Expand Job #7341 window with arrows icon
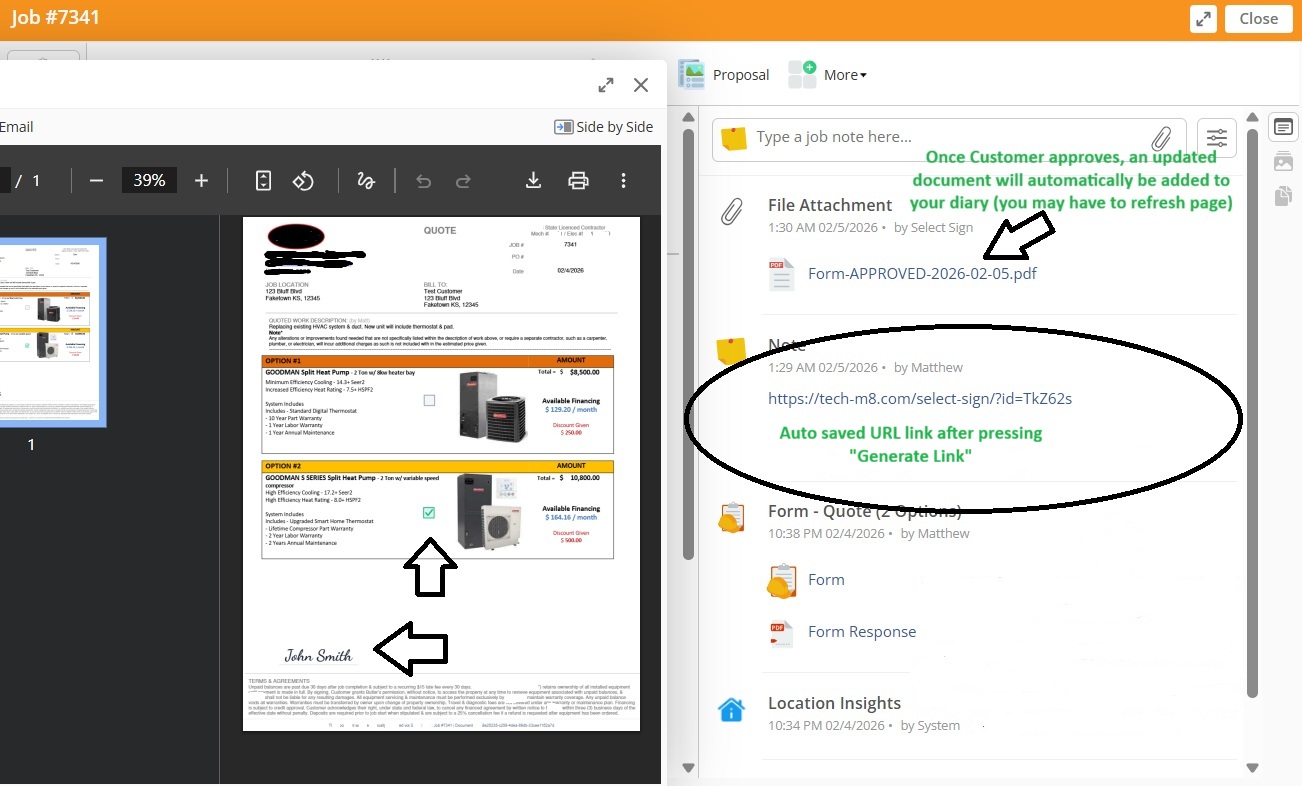 [1203, 19]
